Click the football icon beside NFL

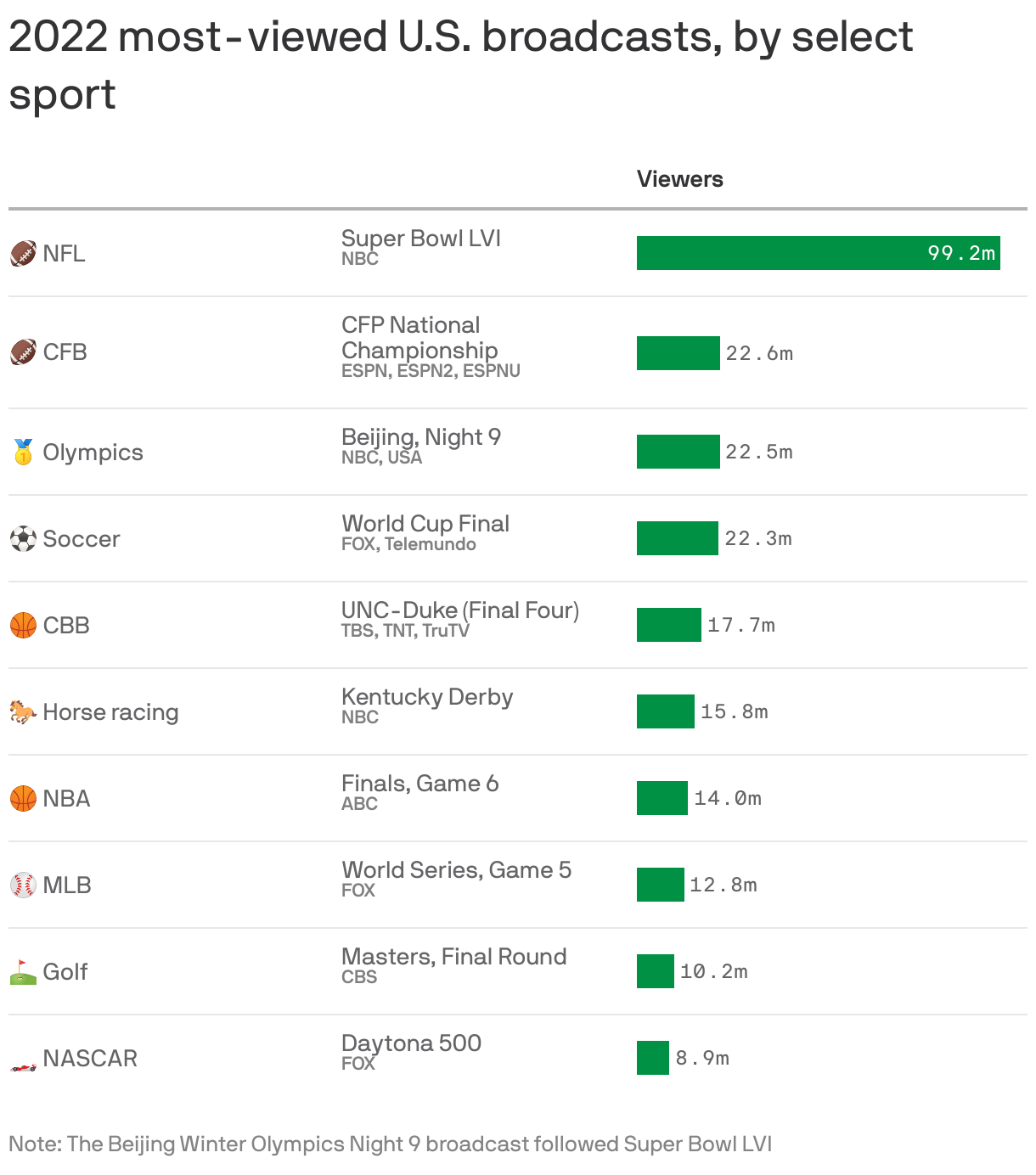(x=23, y=253)
